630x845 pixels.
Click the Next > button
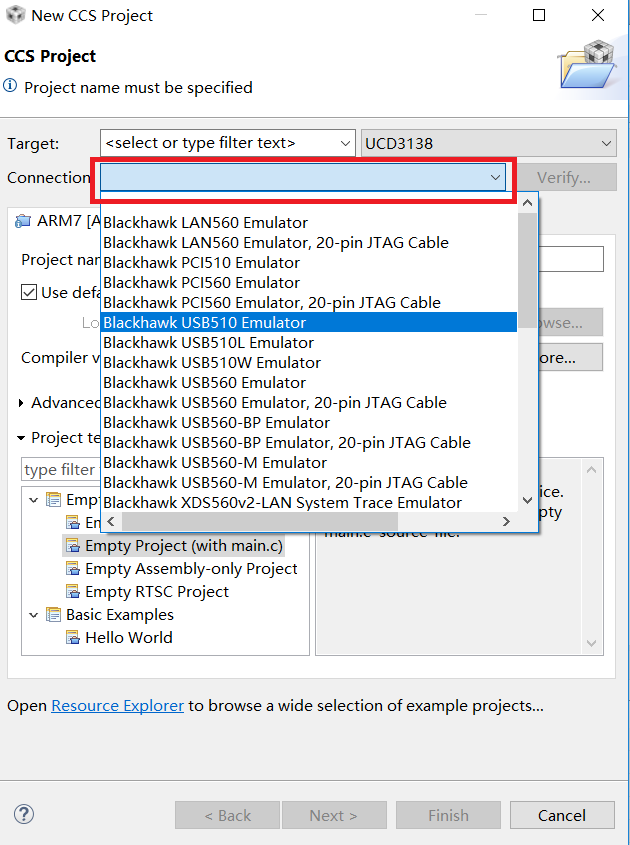click(334, 815)
